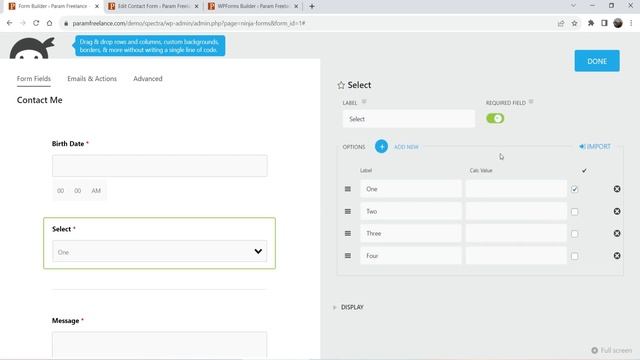Click the Calc Value field for option One

pyautogui.click(x=516, y=189)
